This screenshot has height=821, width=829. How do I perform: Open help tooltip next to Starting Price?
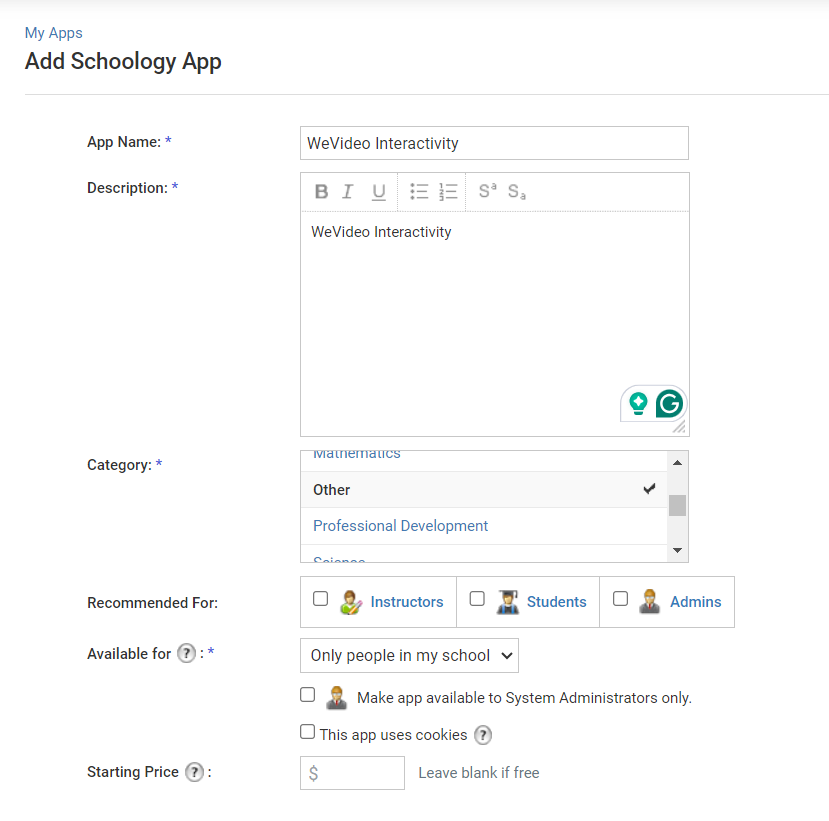click(x=195, y=772)
